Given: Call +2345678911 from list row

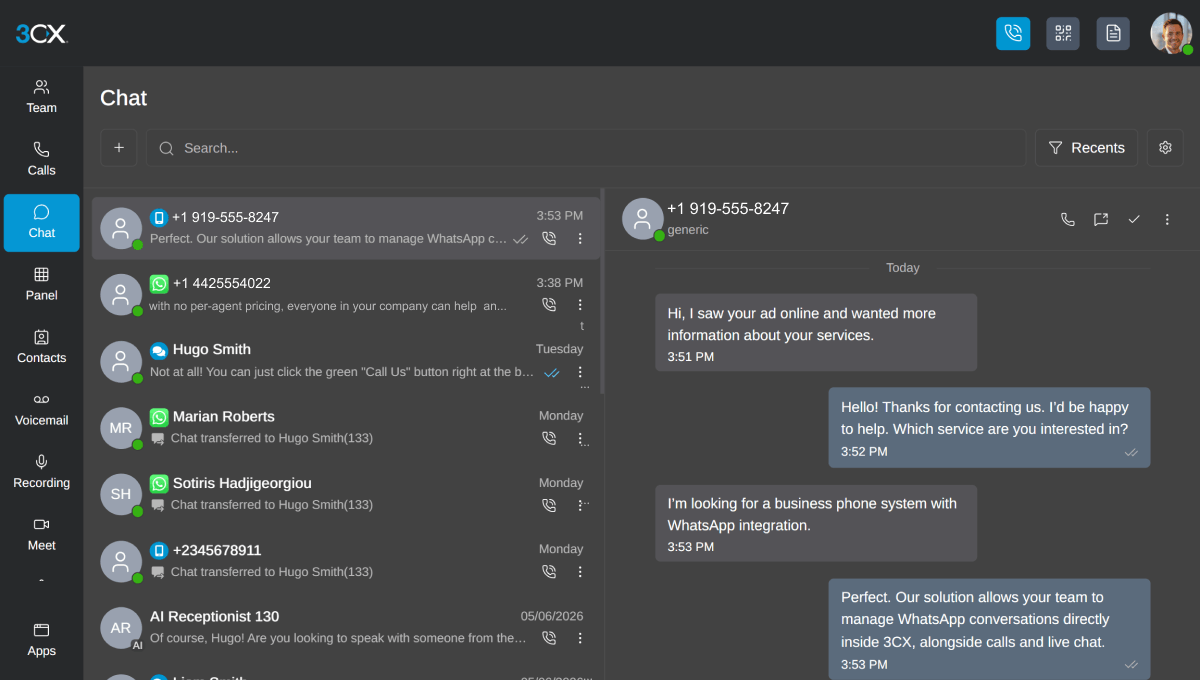Looking at the screenshot, I should (x=549, y=572).
